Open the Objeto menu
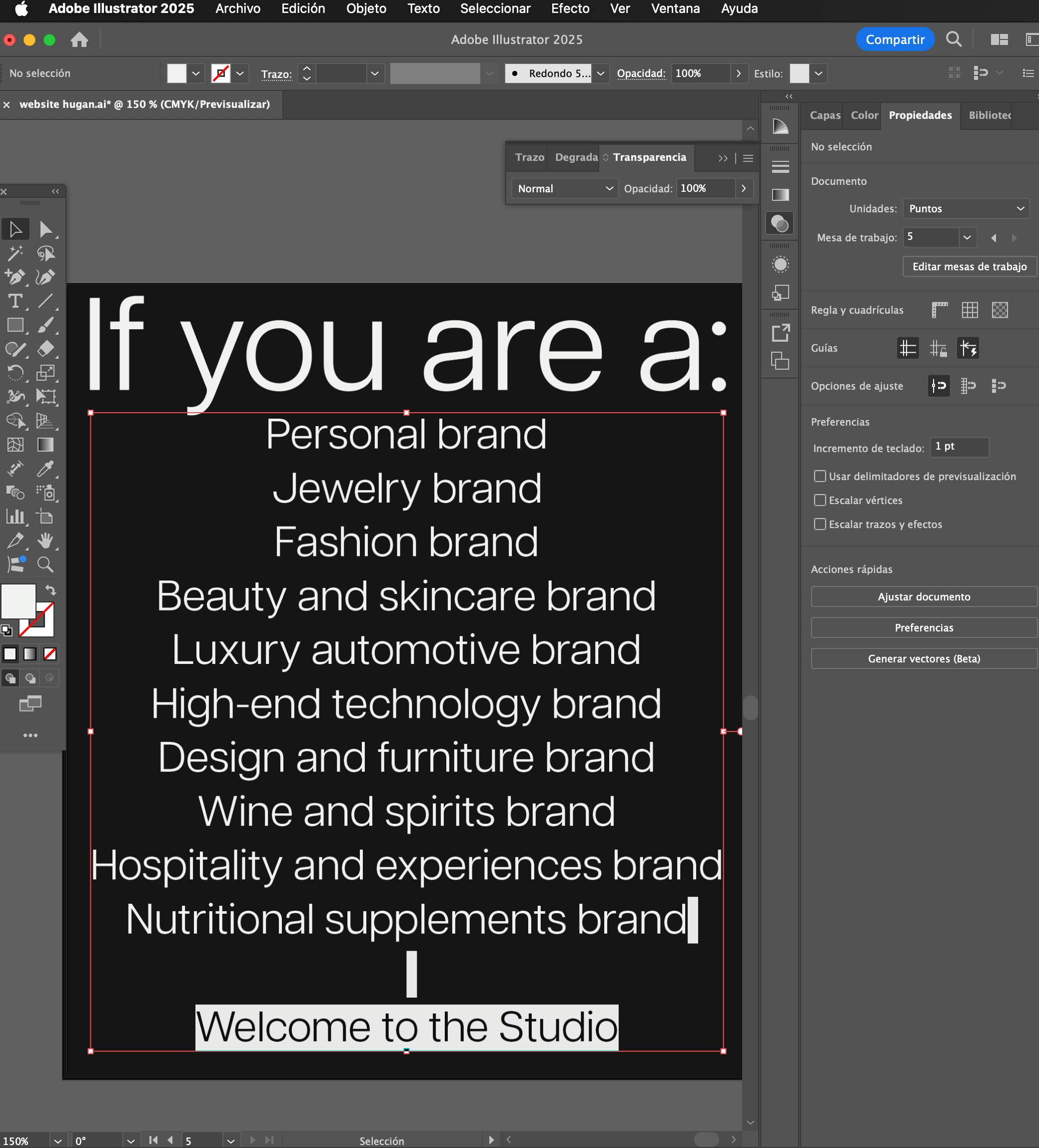The height and width of the screenshot is (1148, 1039). click(x=366, y=8)
